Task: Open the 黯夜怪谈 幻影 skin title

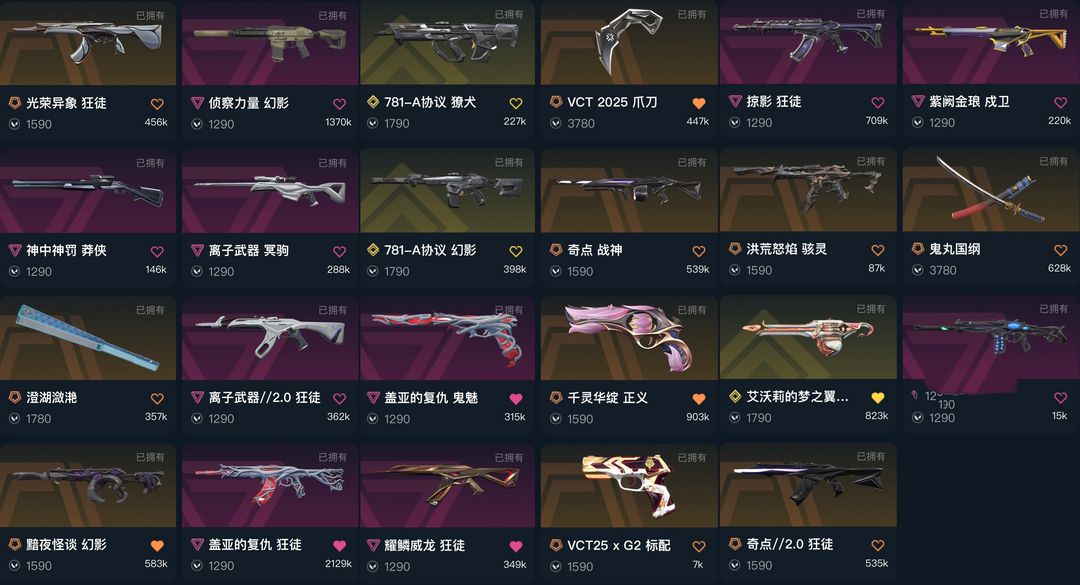Action: pos(66,544)
